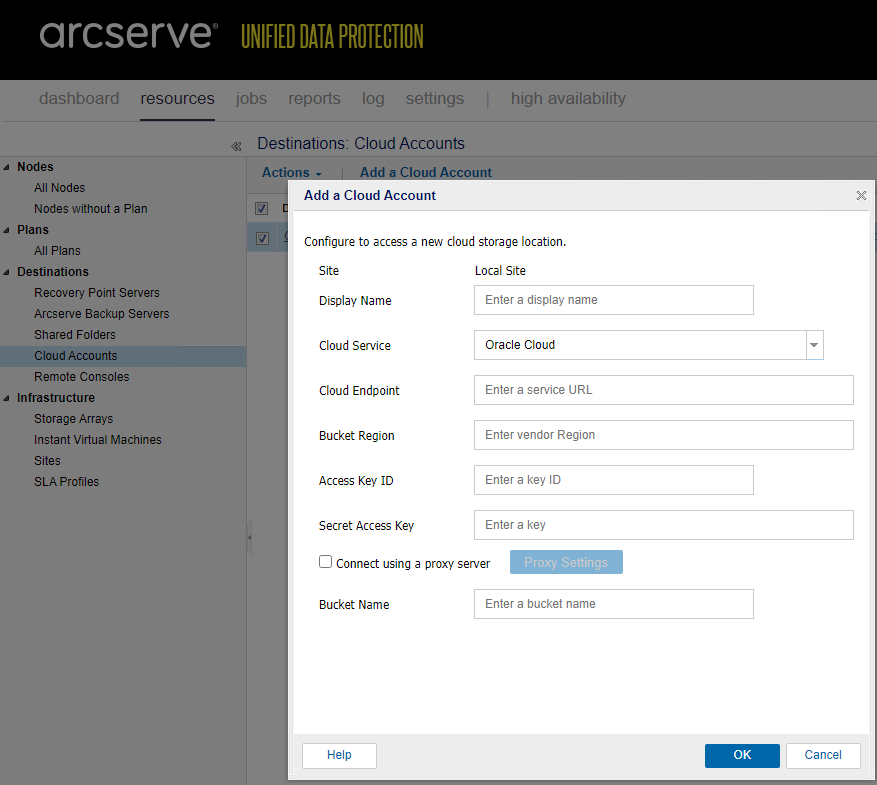
Task: Open Storage Arrays
Action: (x=73, y=419)
